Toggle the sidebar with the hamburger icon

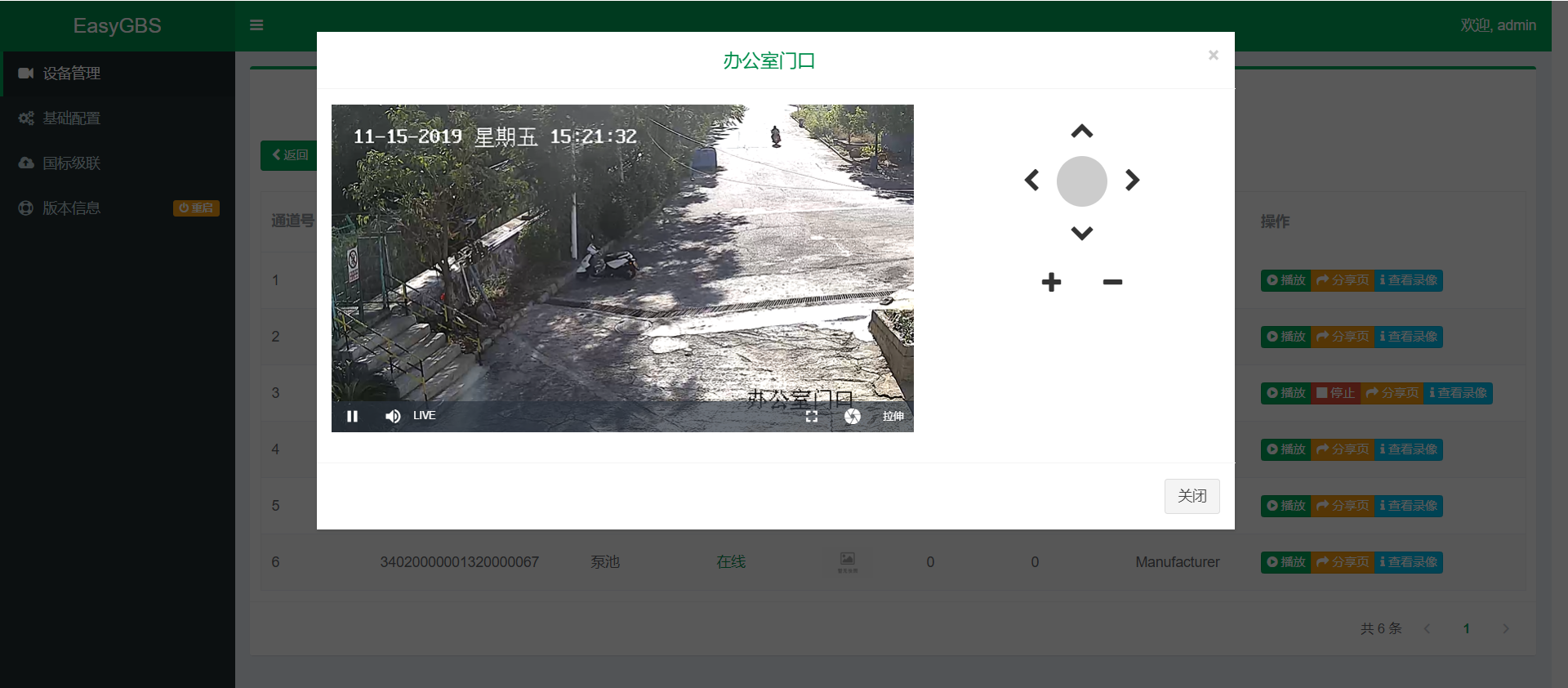pyautogui.click(x=256, y=25)
